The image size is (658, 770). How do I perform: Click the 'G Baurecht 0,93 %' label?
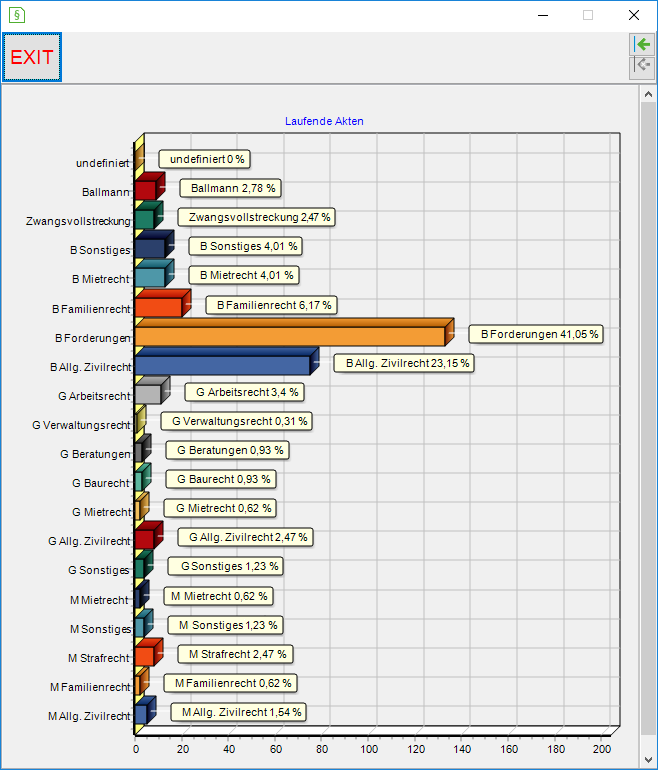click(x=221, y=479)
